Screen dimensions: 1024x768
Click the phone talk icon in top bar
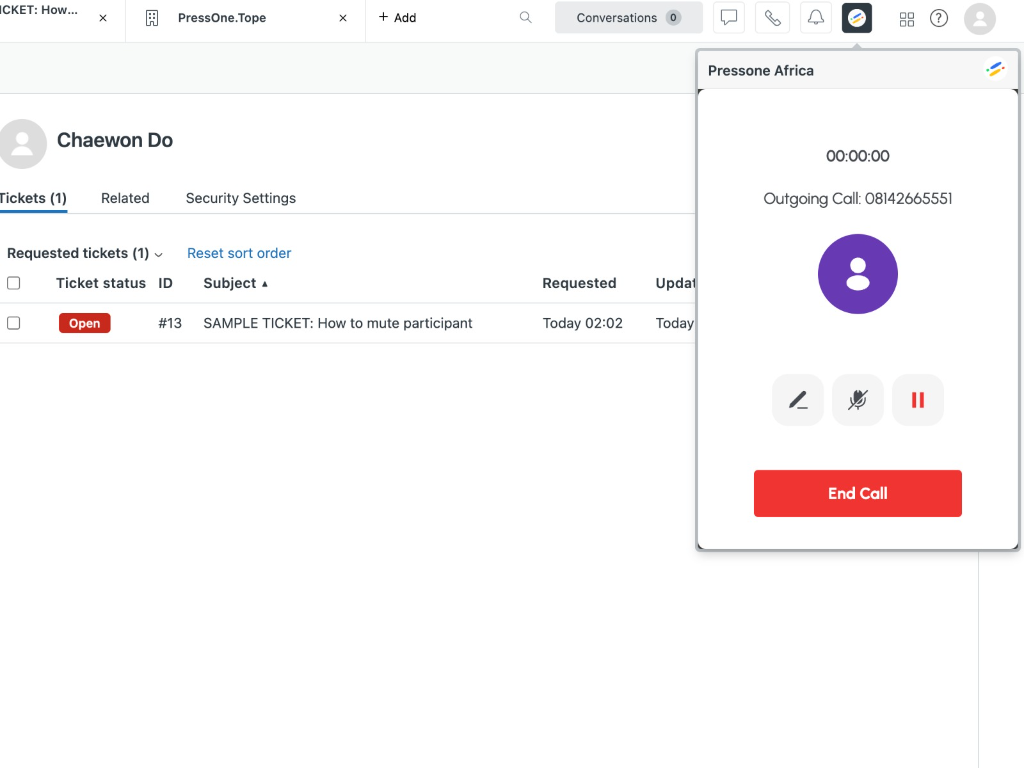tap(772, 18)
